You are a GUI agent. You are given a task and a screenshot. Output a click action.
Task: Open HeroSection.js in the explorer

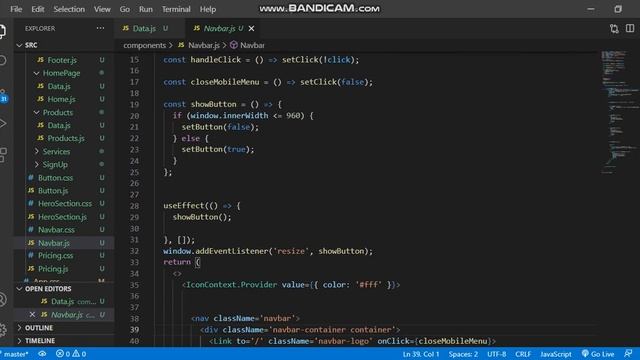62,217
